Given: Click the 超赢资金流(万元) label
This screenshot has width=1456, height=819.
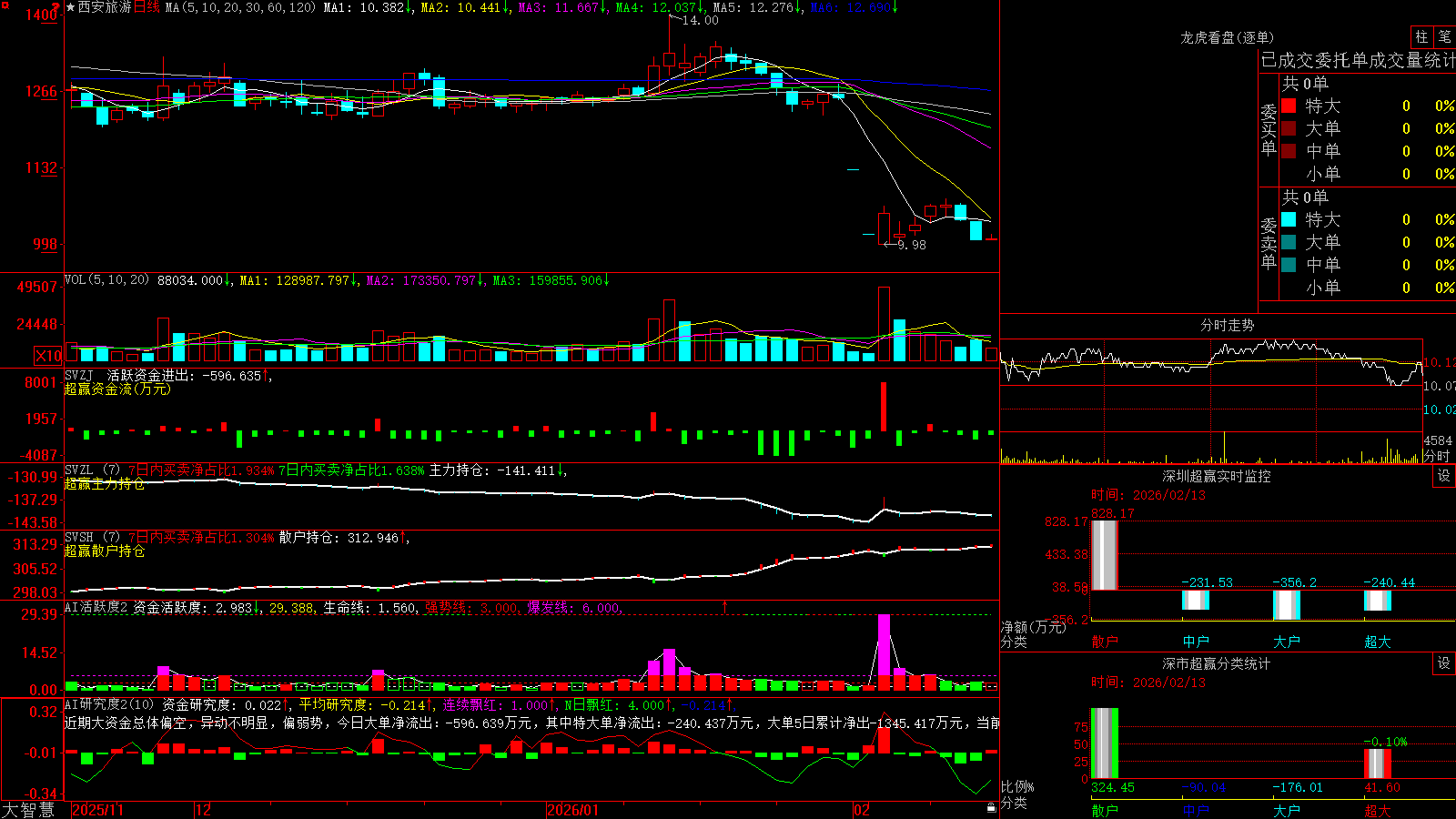Looking at the screenshot, I should [117, 389].
